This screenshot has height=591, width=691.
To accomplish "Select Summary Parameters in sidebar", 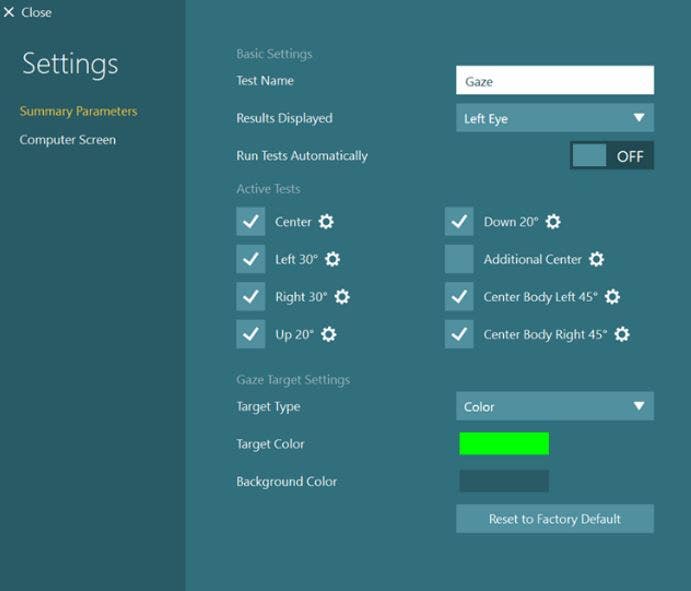I will click(x=78, y=111).
